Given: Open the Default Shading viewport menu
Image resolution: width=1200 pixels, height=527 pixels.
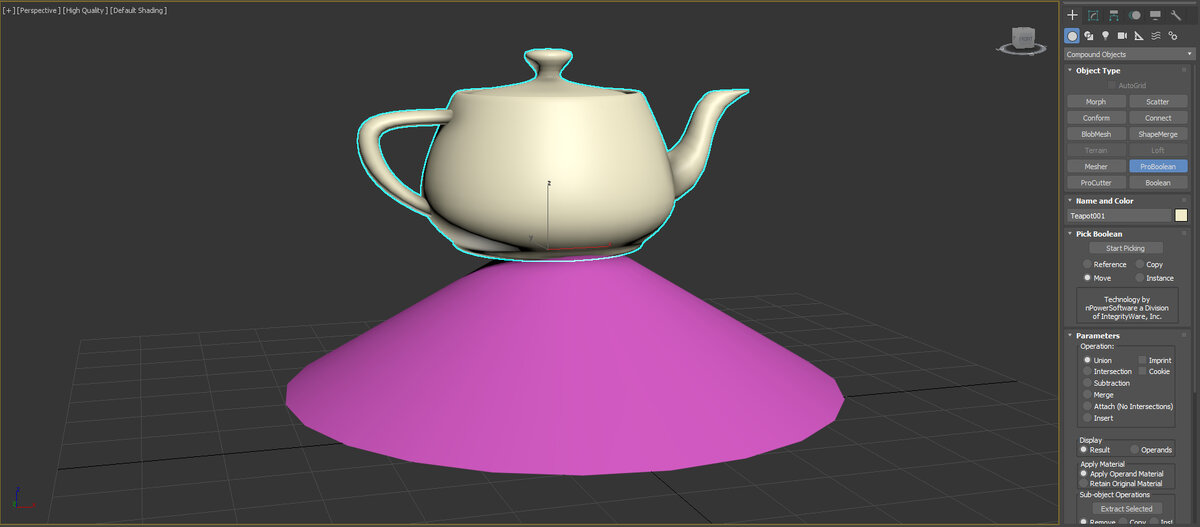Looking at the screenshot, I should point(139,10).
